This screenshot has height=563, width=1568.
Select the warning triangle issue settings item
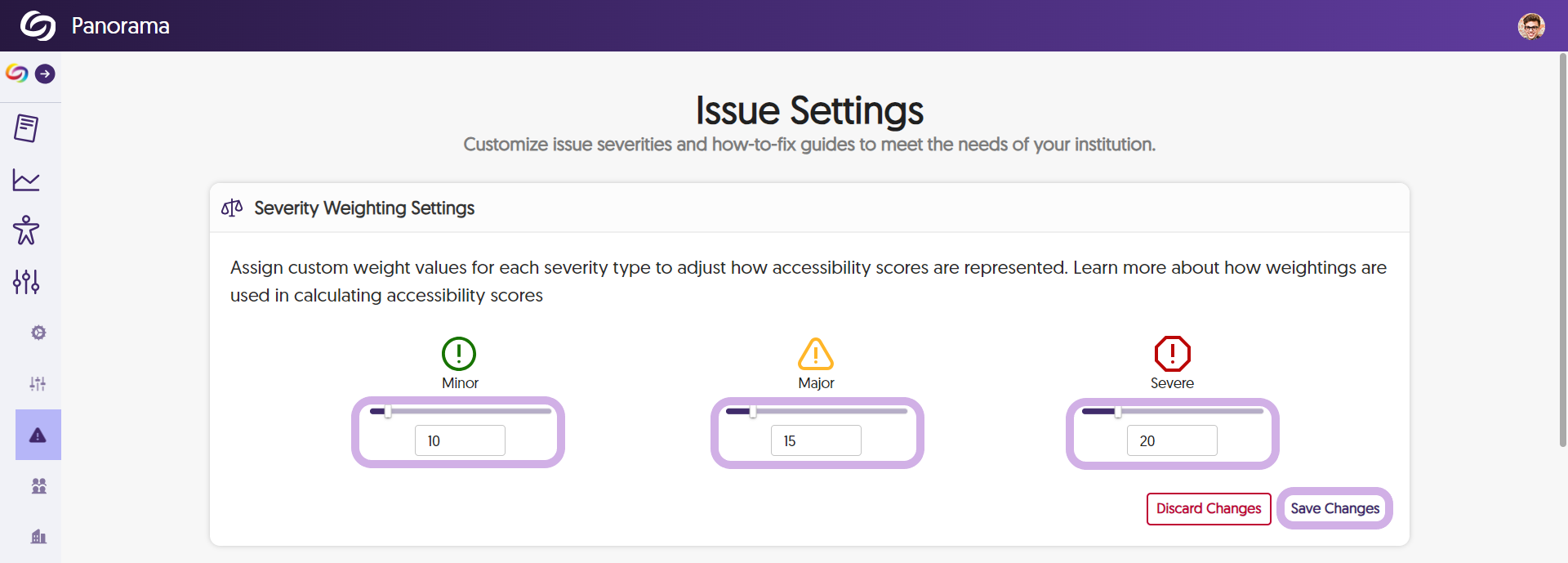point(38,435)
